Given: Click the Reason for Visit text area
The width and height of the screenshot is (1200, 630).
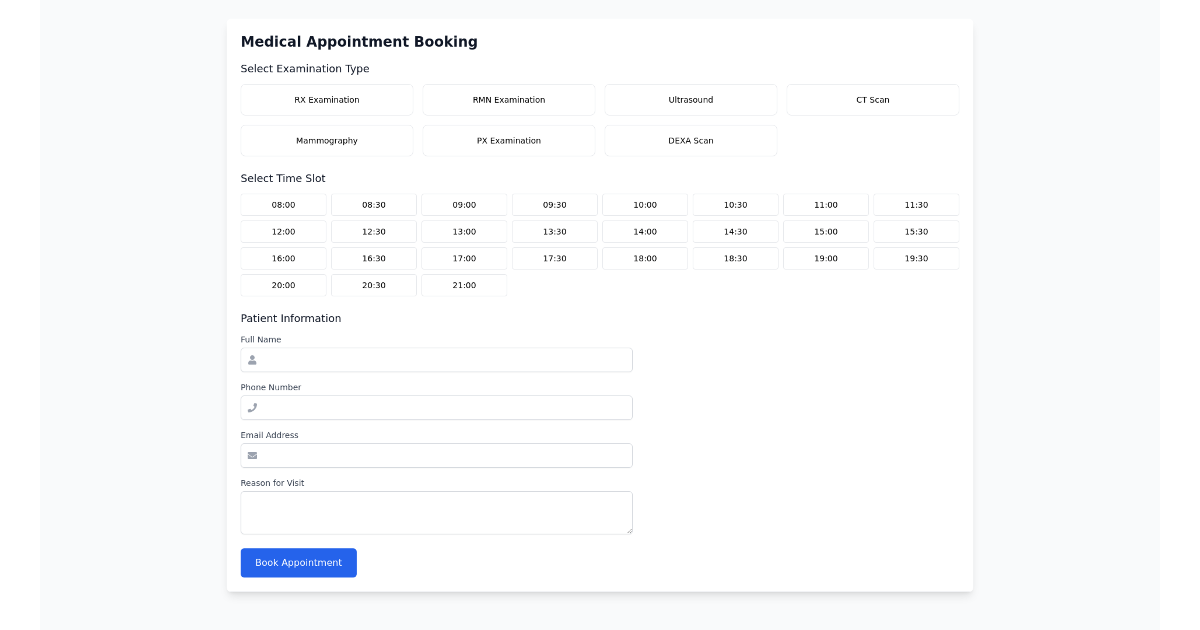Looking at the screenshot, I should pos(436,512).
